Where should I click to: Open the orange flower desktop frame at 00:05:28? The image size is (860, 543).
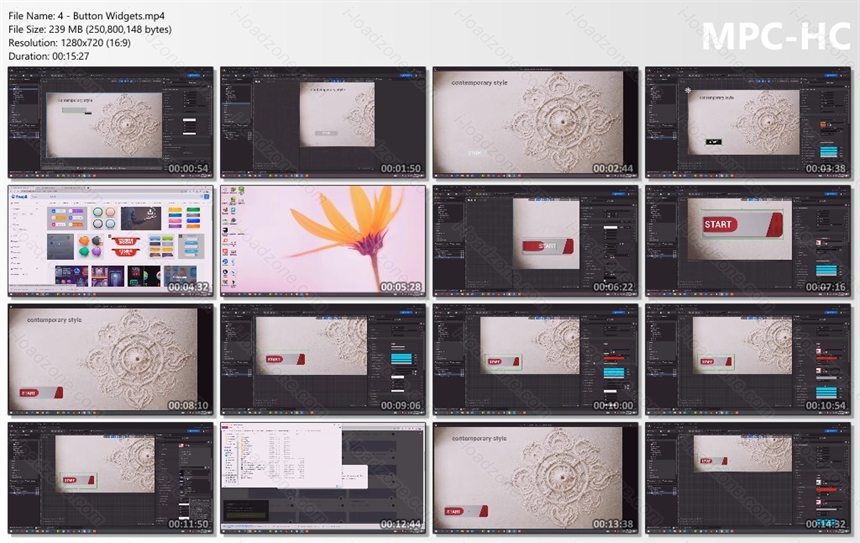tap(323, 241)
